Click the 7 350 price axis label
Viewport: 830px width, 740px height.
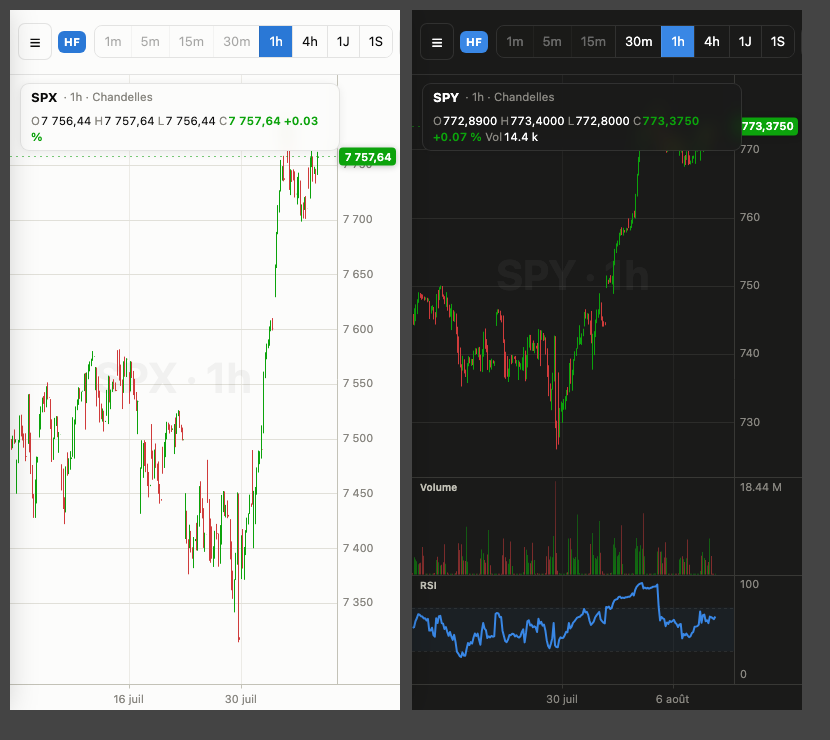(358, 602)
